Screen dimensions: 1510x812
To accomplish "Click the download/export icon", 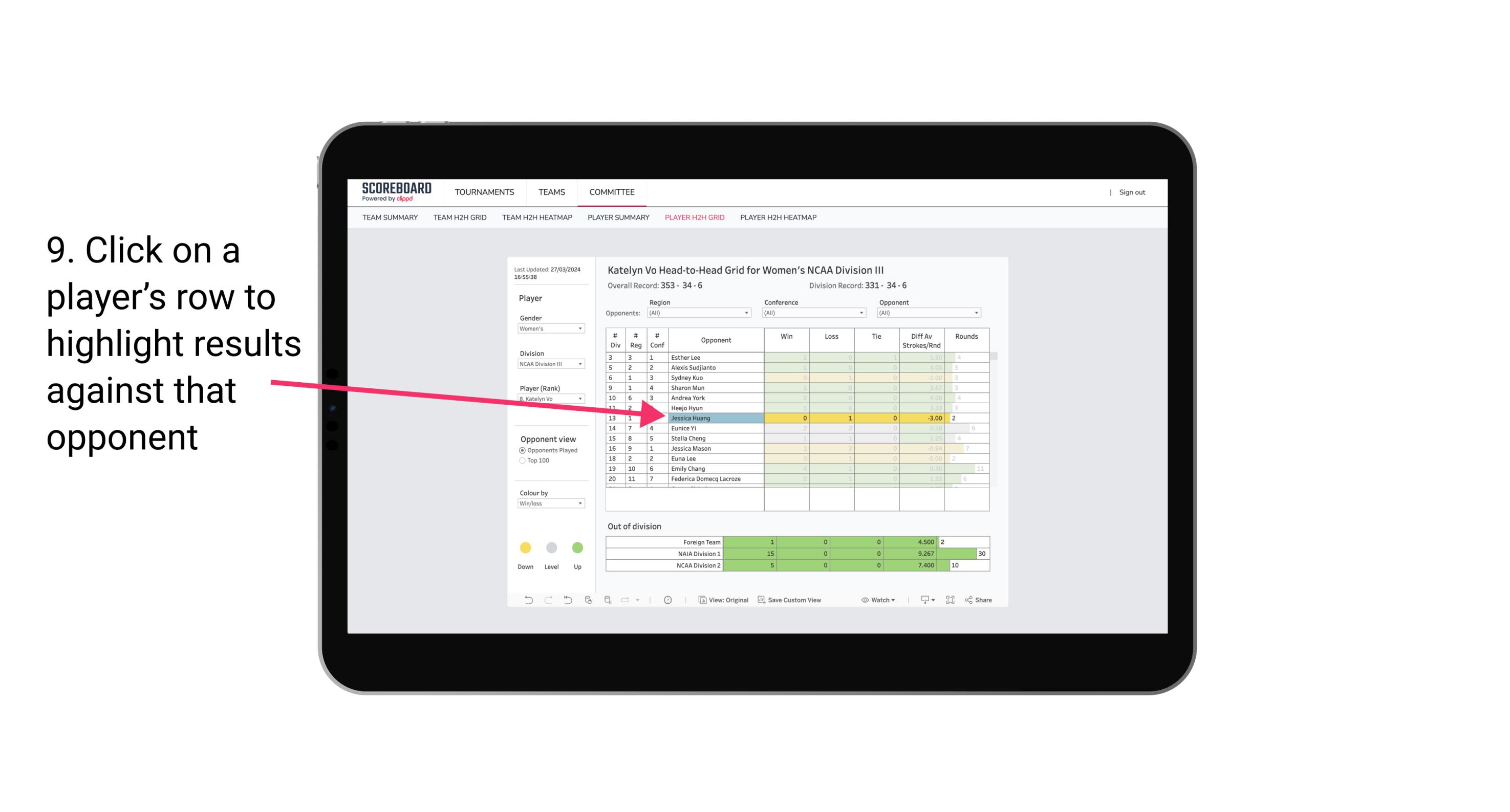I will click(x=925, y=599).
